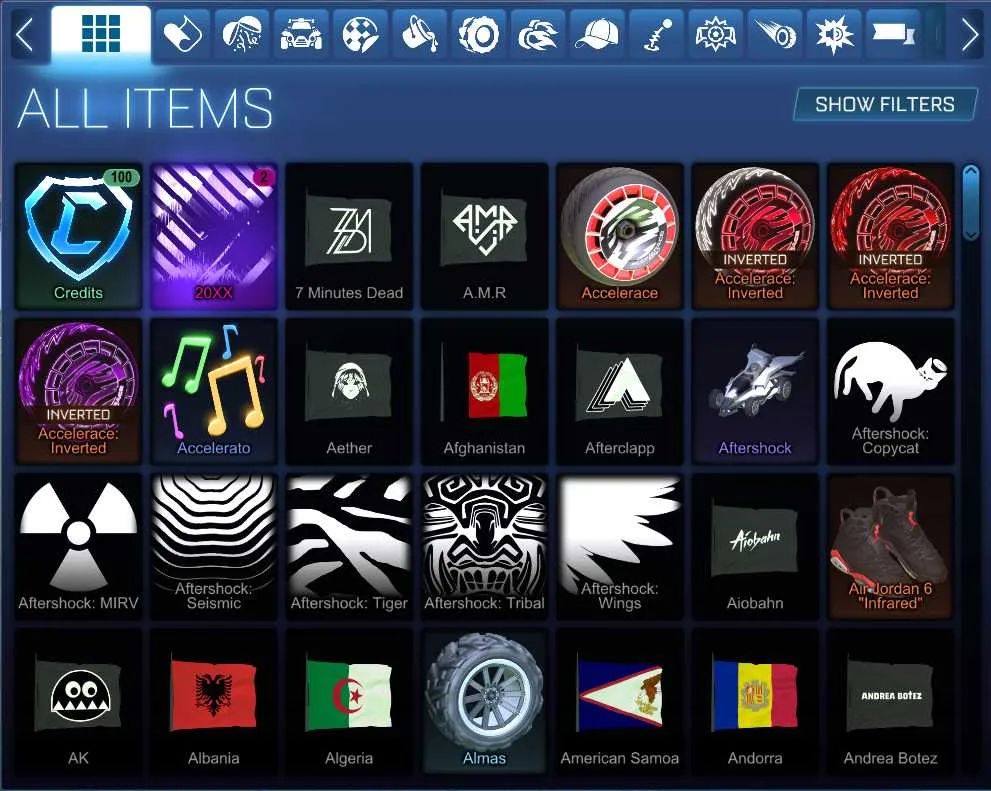This screenshot has height=791, width=991.
Task: Select the Air Jordan 6 Infrared item
Action: 890,546
